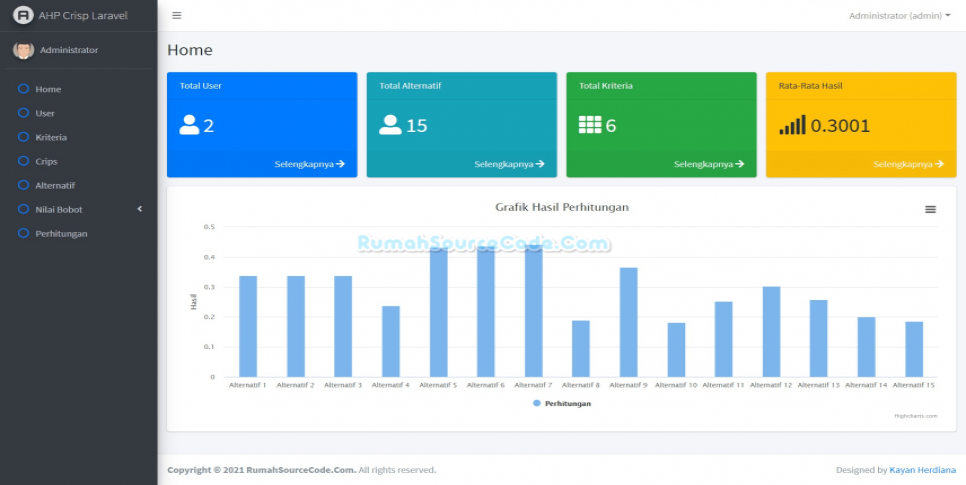
Task: Expand the Nilai Bobot submenu arrow
Action: coord(140,209)
